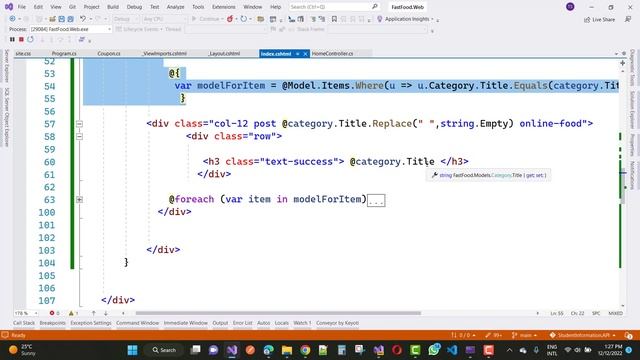Click the Undo arrow icon
This screenshot has height=360, width=640.
pos(83,19)
